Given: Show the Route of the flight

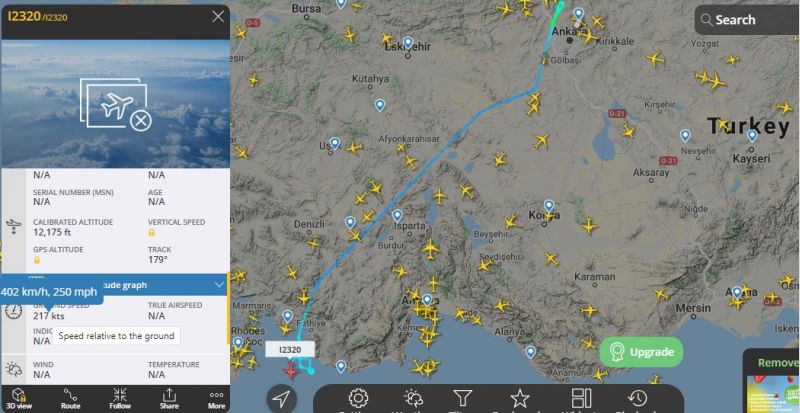Looking at the screenshot, I should tap(70, 398).
